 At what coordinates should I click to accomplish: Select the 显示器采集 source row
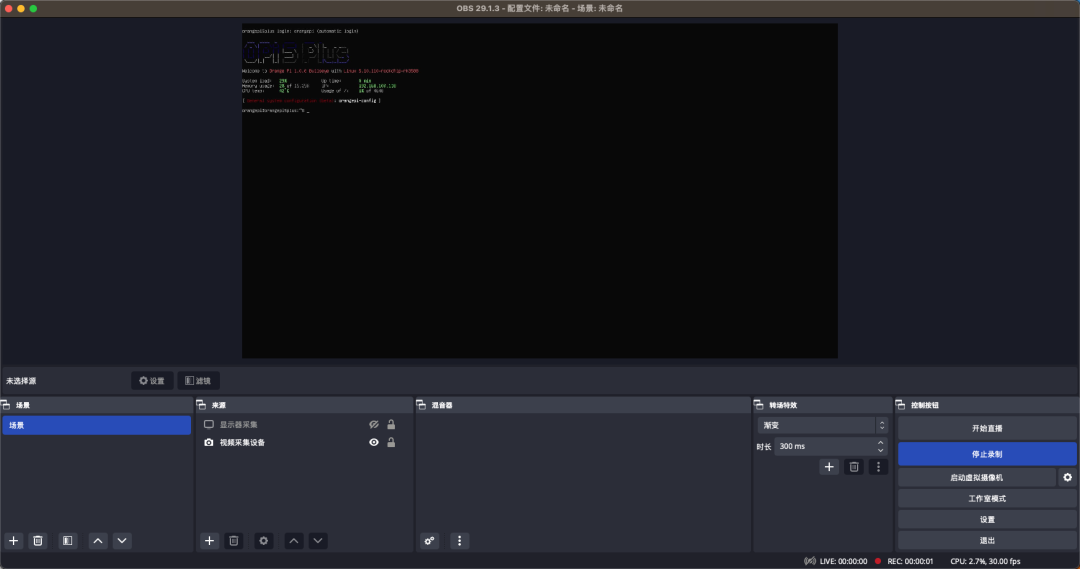(x=303, y=424)
